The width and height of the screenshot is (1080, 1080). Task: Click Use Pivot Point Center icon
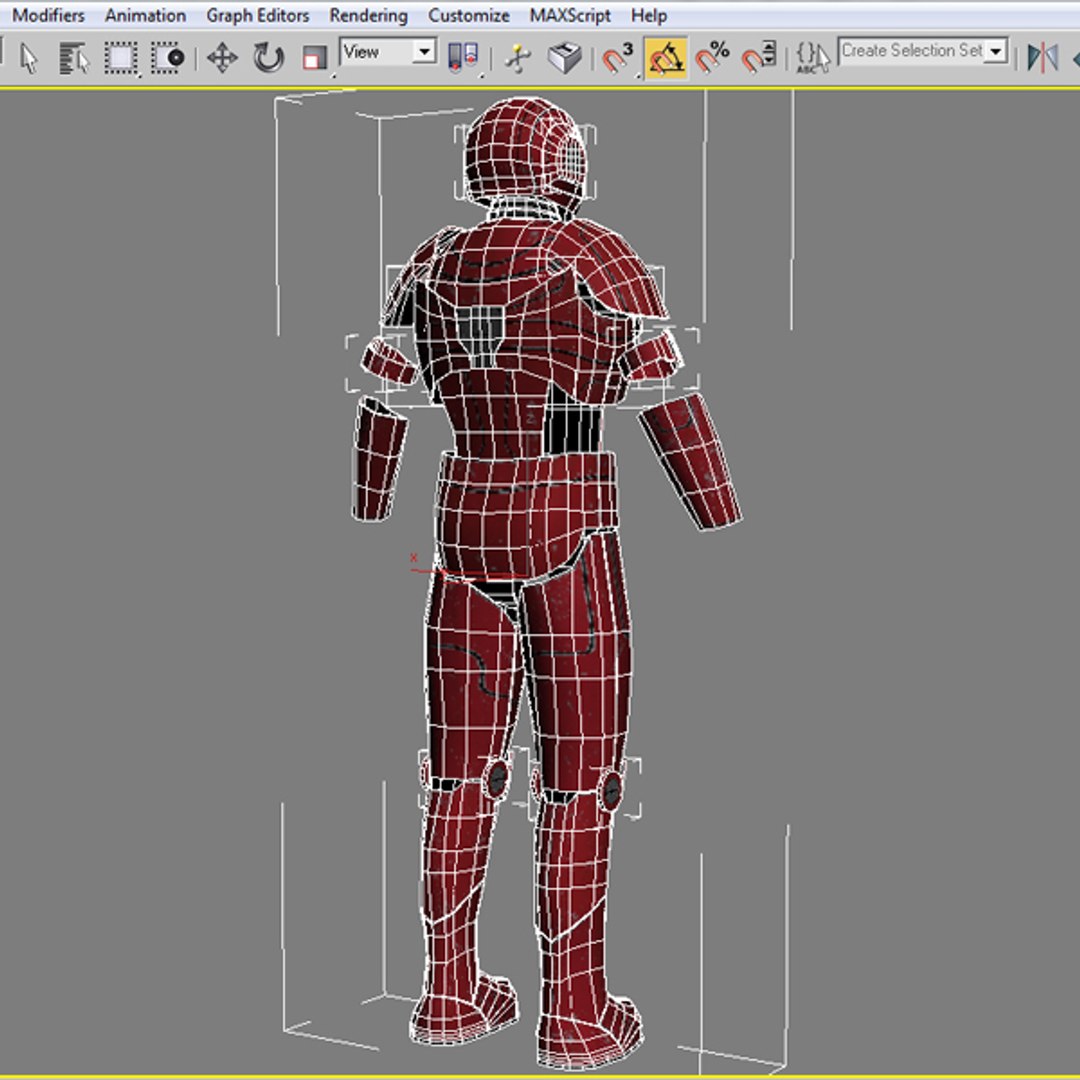coord(463,58)
